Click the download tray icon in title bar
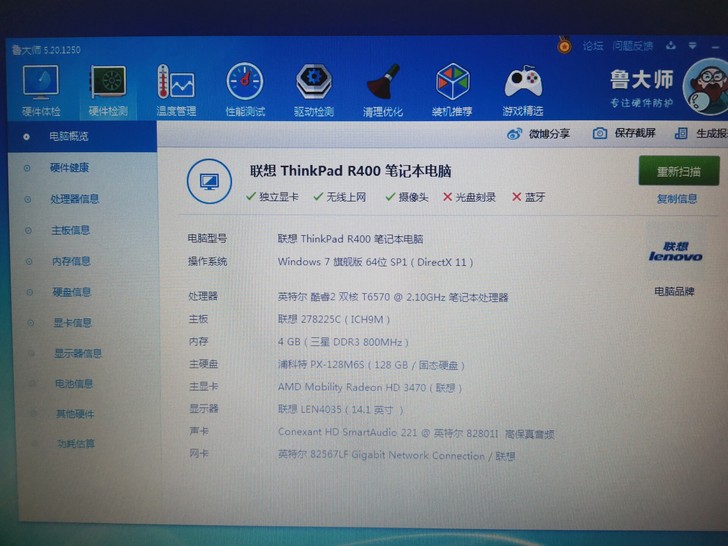This screenshot has width=728, height=546. tap(670, 46)
